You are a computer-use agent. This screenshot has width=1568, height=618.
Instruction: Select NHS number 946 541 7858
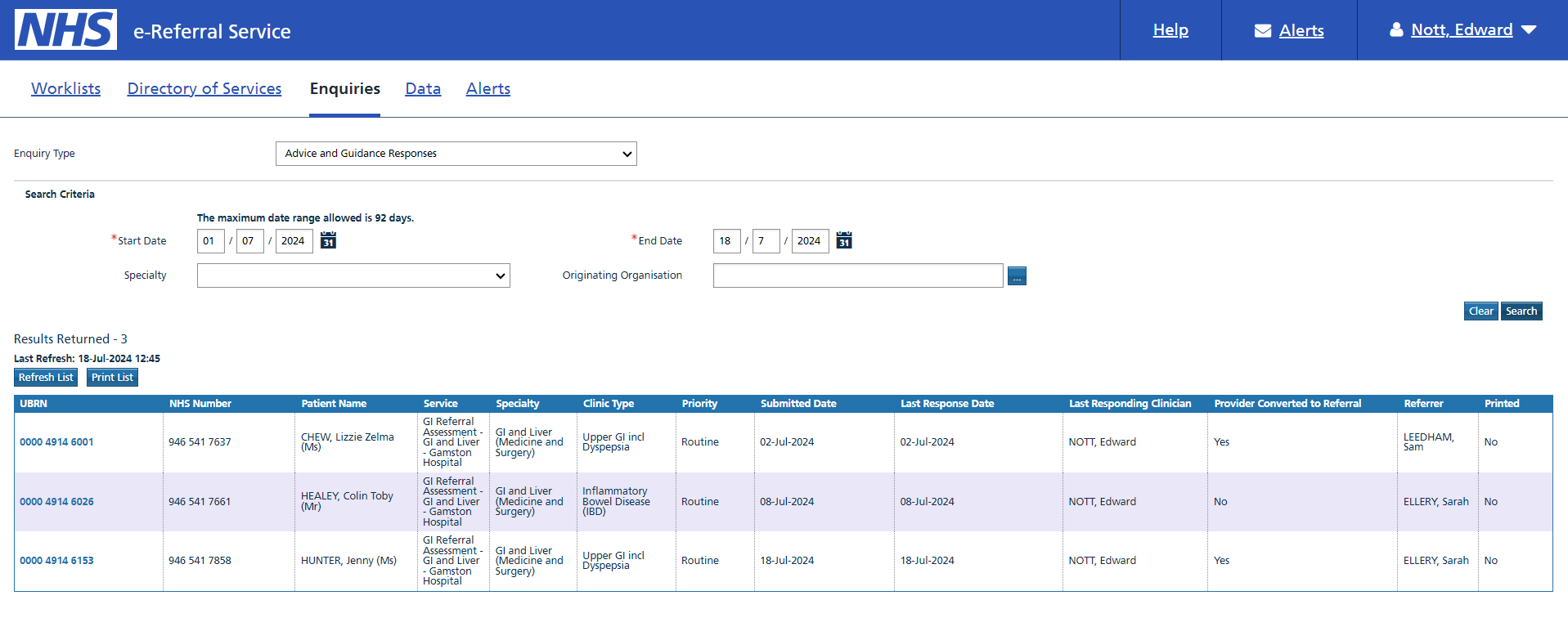[x=200, y=561]
